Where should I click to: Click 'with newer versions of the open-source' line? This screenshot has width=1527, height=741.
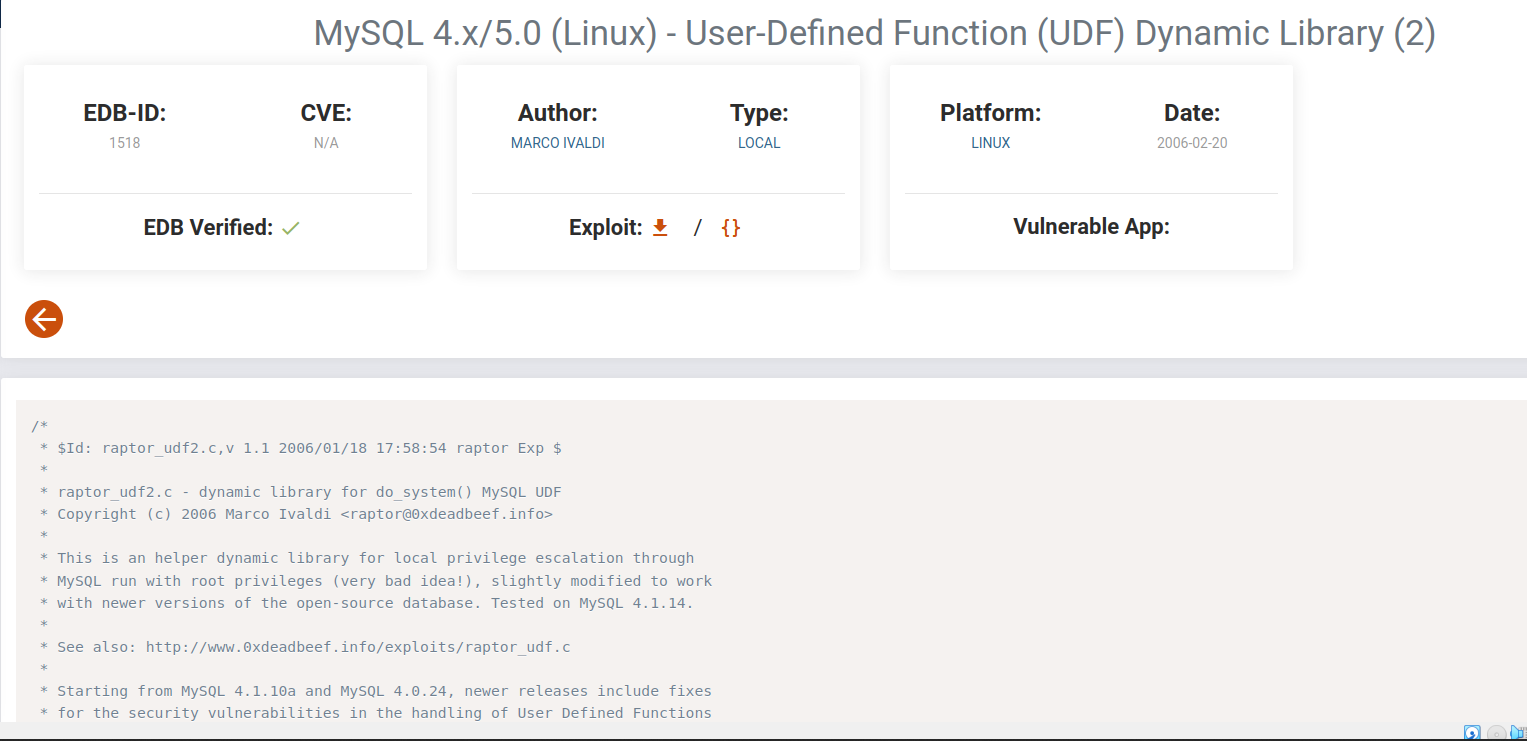click(366, 603)
